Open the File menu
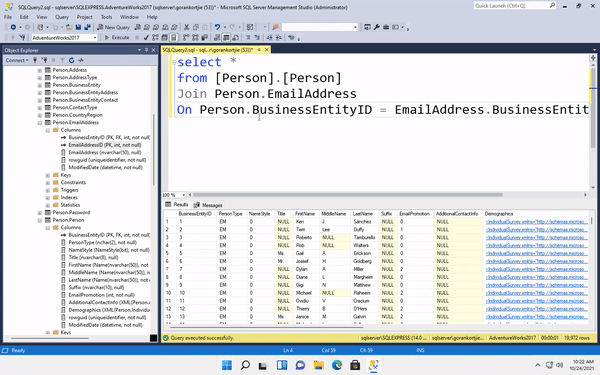The width and height of the screenshot is (600, 375). (8, 17)
